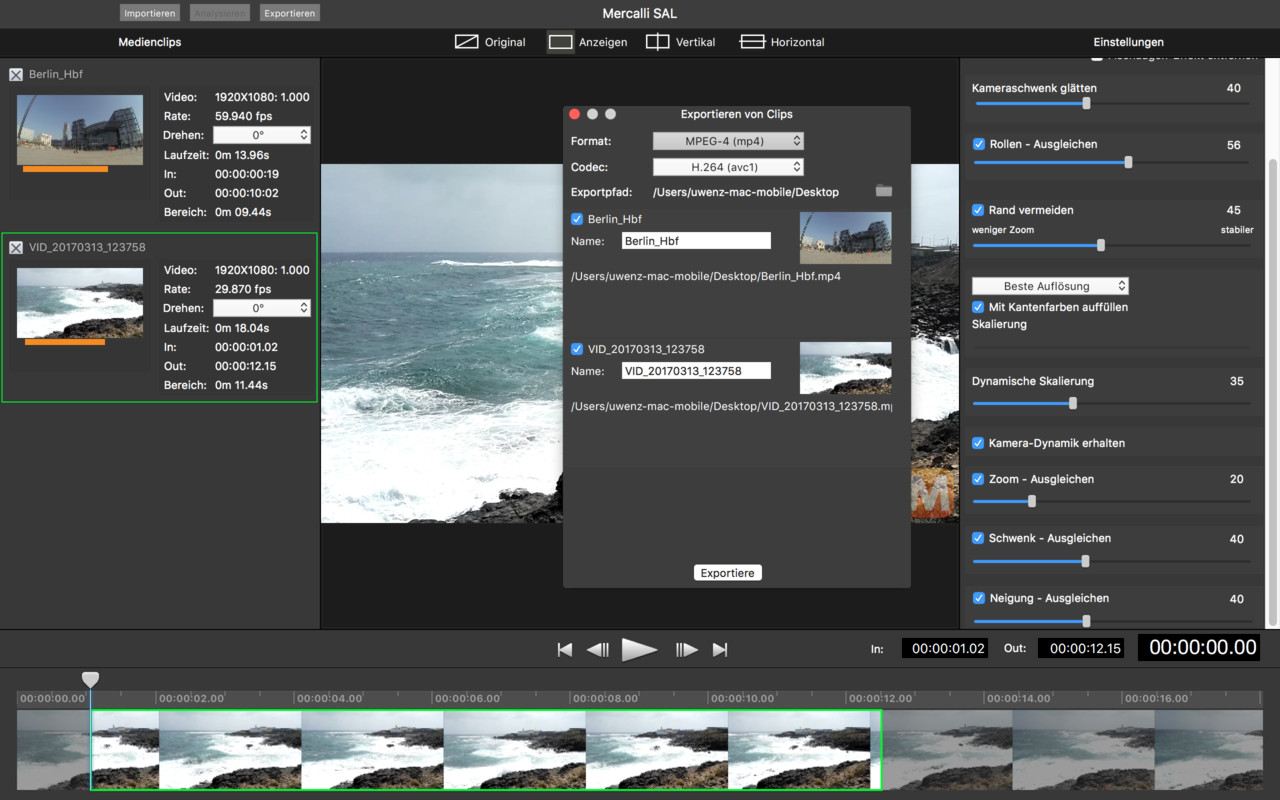Step one frame backward
Screen dimensions: 1280x800
[x=598, y=650]
